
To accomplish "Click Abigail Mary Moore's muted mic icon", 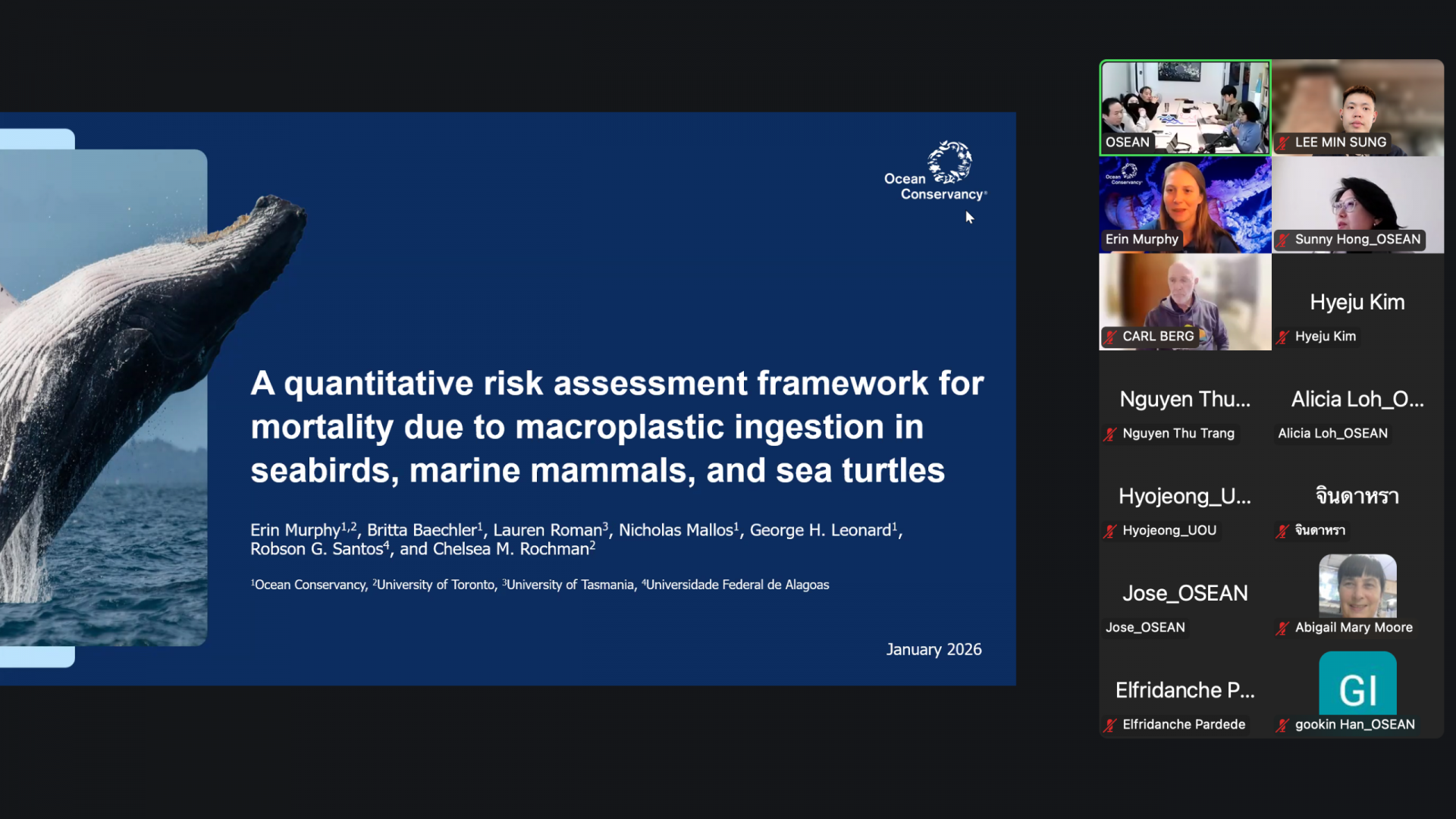I will tap(1282, 628).
